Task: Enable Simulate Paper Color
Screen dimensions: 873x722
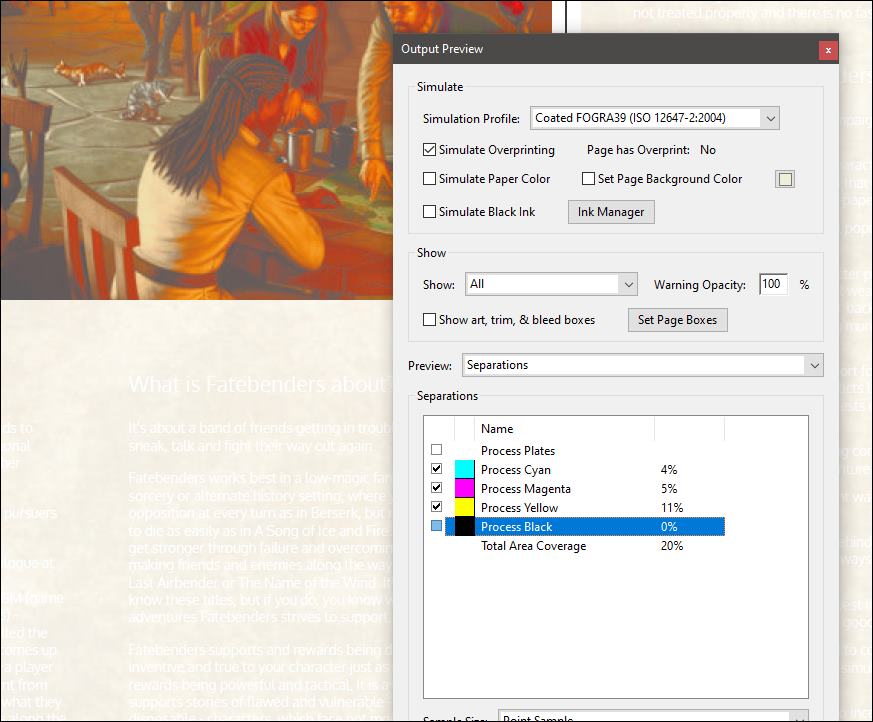Action: 429,178
